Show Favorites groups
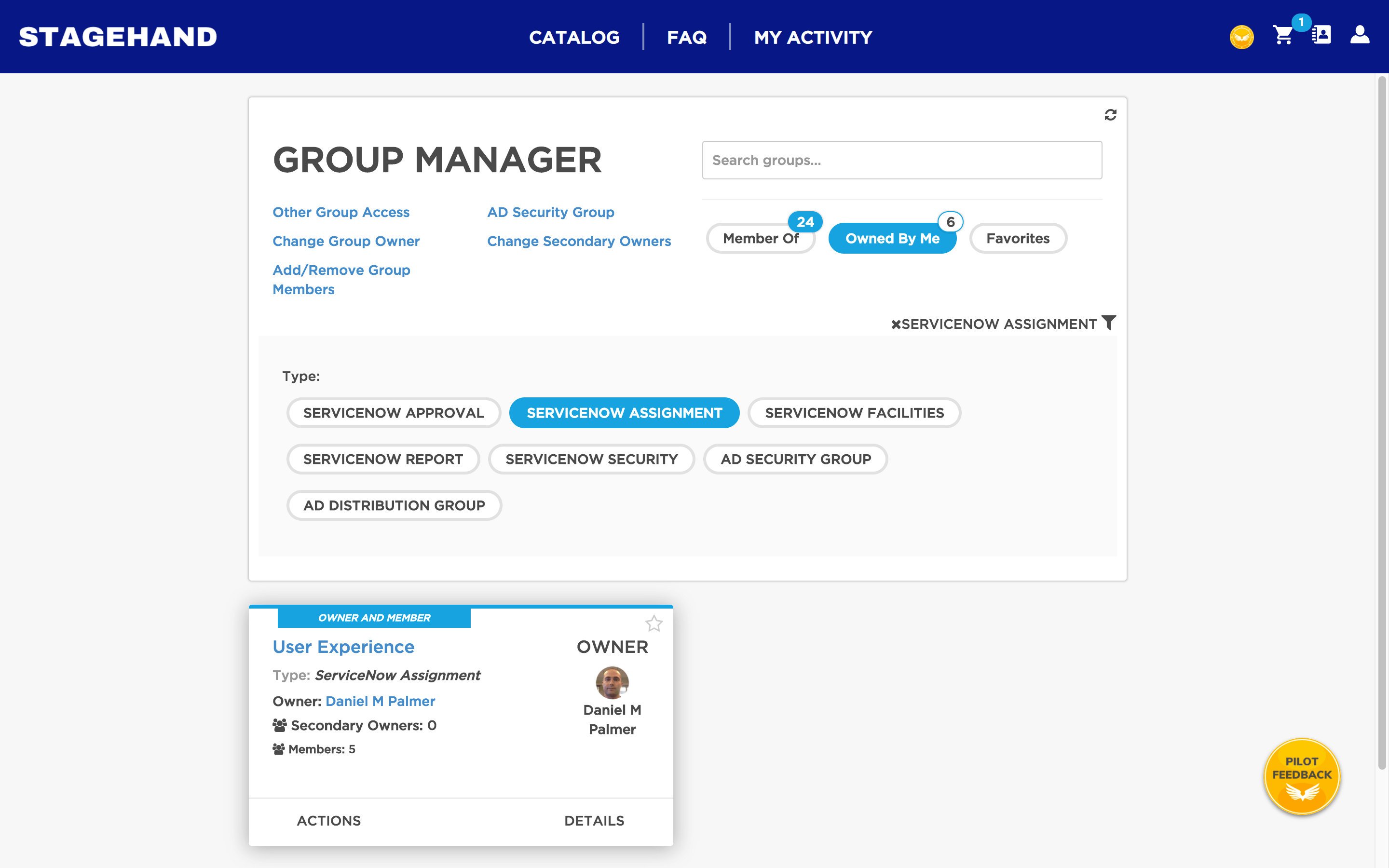 point(1018,238)
